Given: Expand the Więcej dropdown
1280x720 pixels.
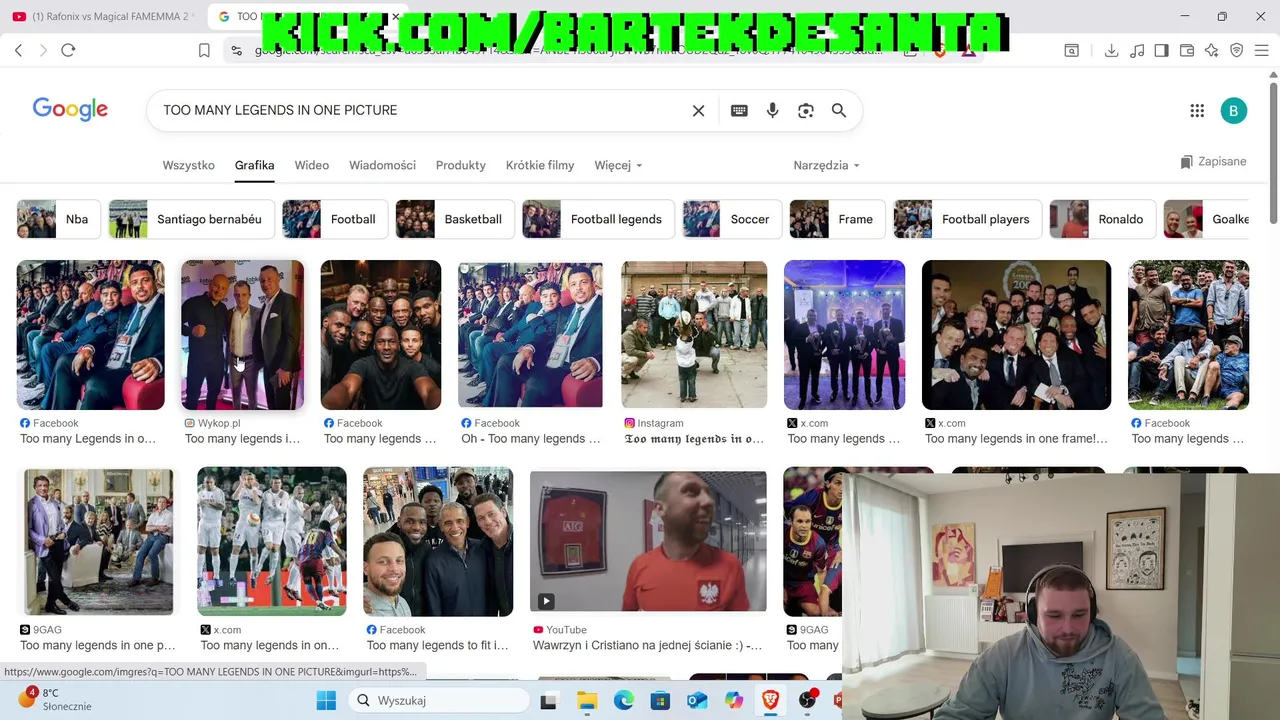Looking at the screenshot, I should pos(618,165).
